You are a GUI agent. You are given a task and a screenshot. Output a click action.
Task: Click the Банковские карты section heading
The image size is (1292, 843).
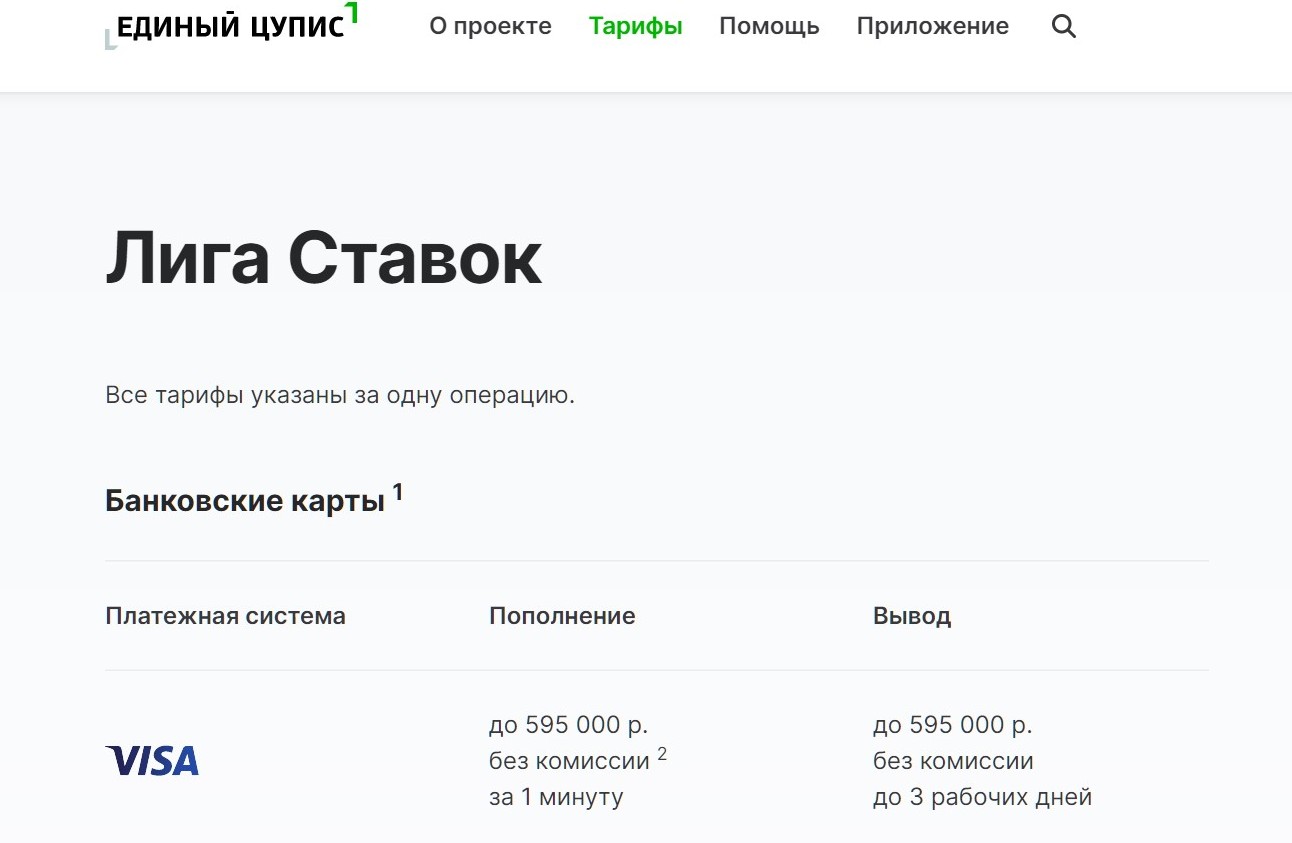pyautogui.click(x=245, y=501)
